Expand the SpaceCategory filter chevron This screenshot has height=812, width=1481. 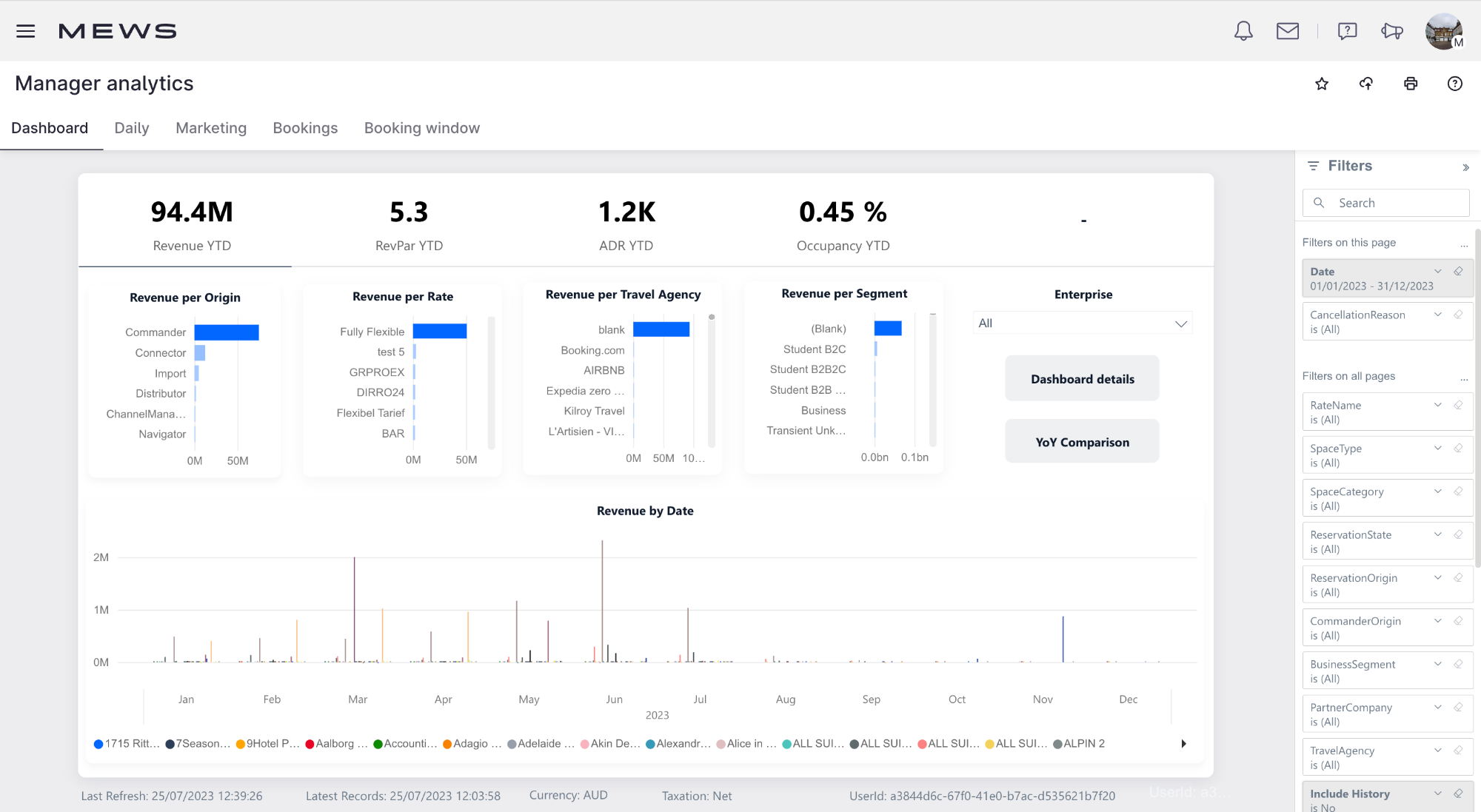click(1437, 491)
